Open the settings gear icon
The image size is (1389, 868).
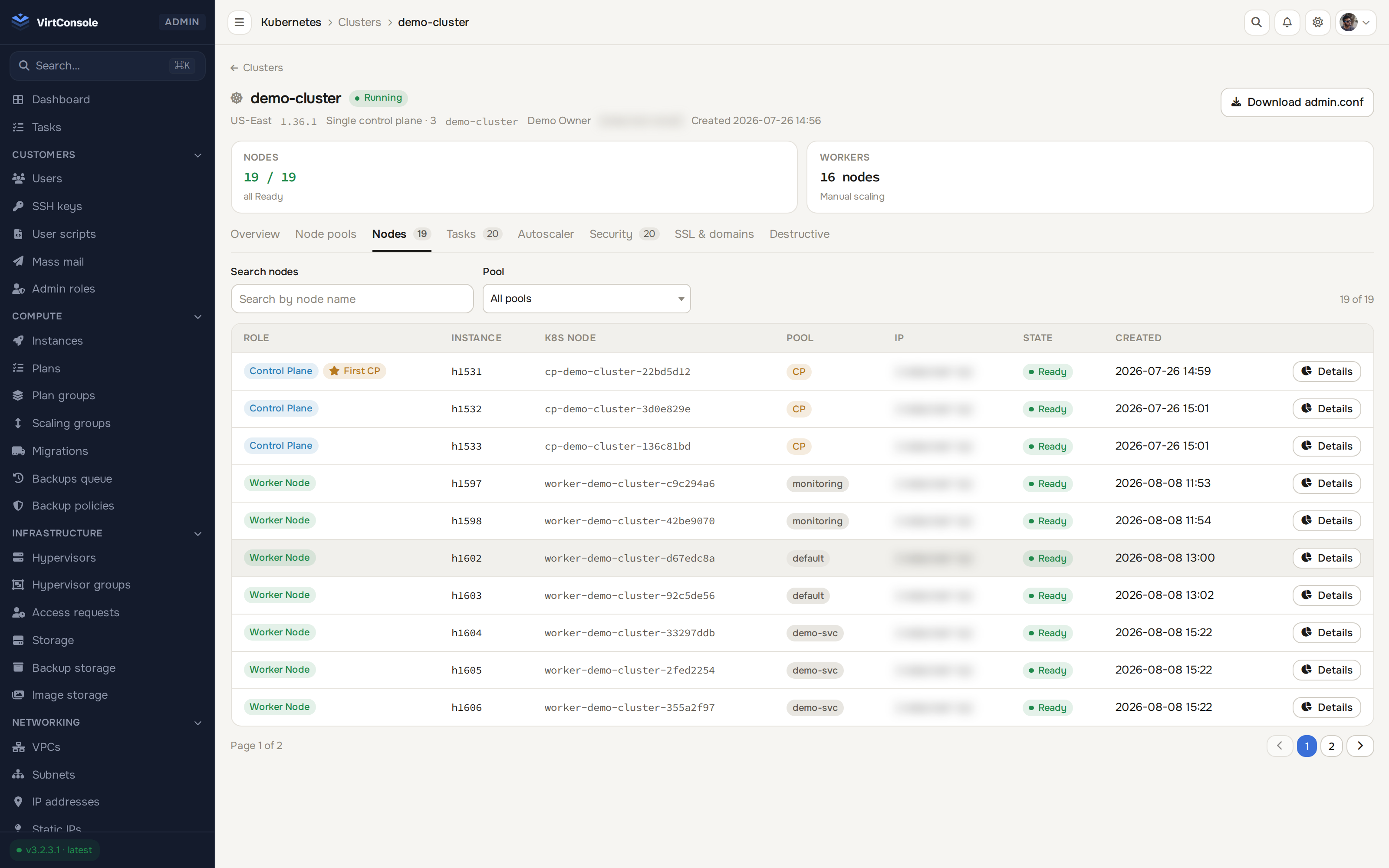pos(1317,23)
